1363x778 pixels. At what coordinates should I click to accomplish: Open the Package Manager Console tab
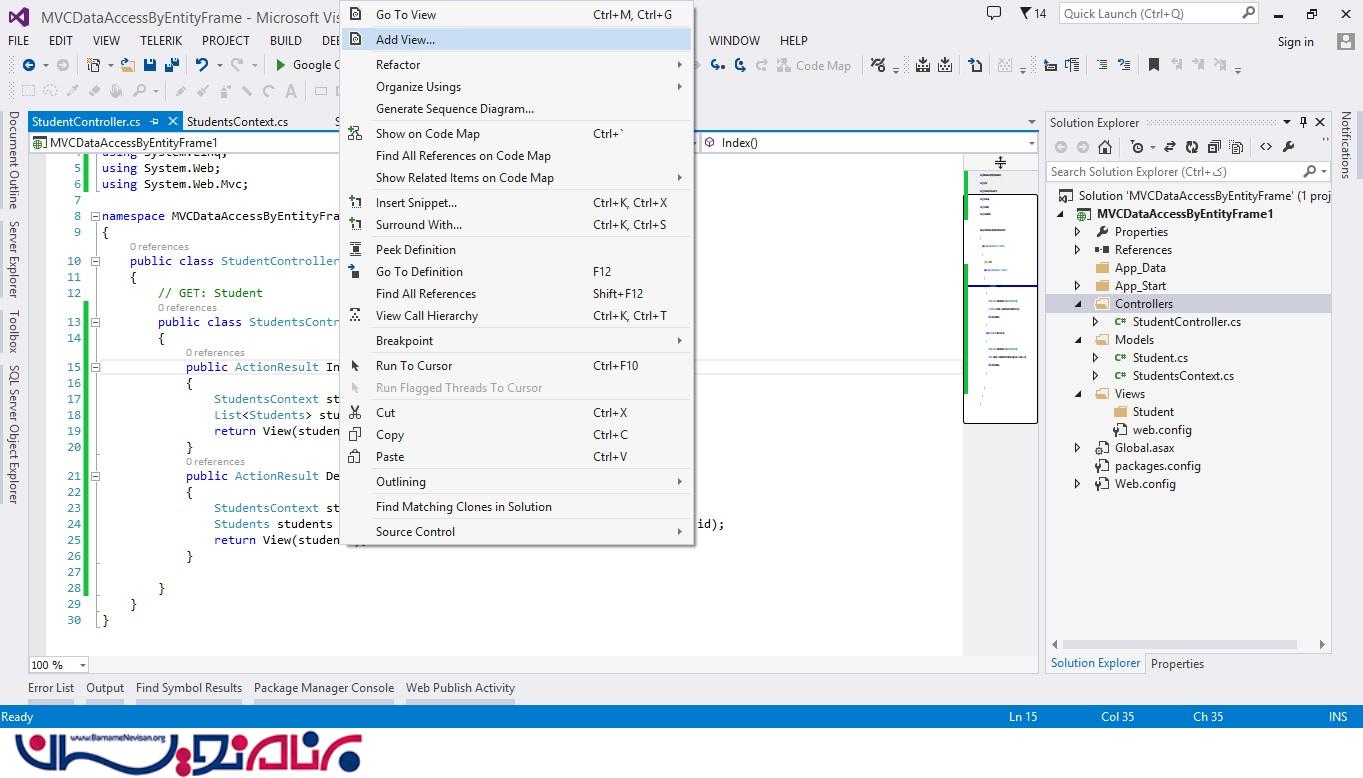(323, 688)
